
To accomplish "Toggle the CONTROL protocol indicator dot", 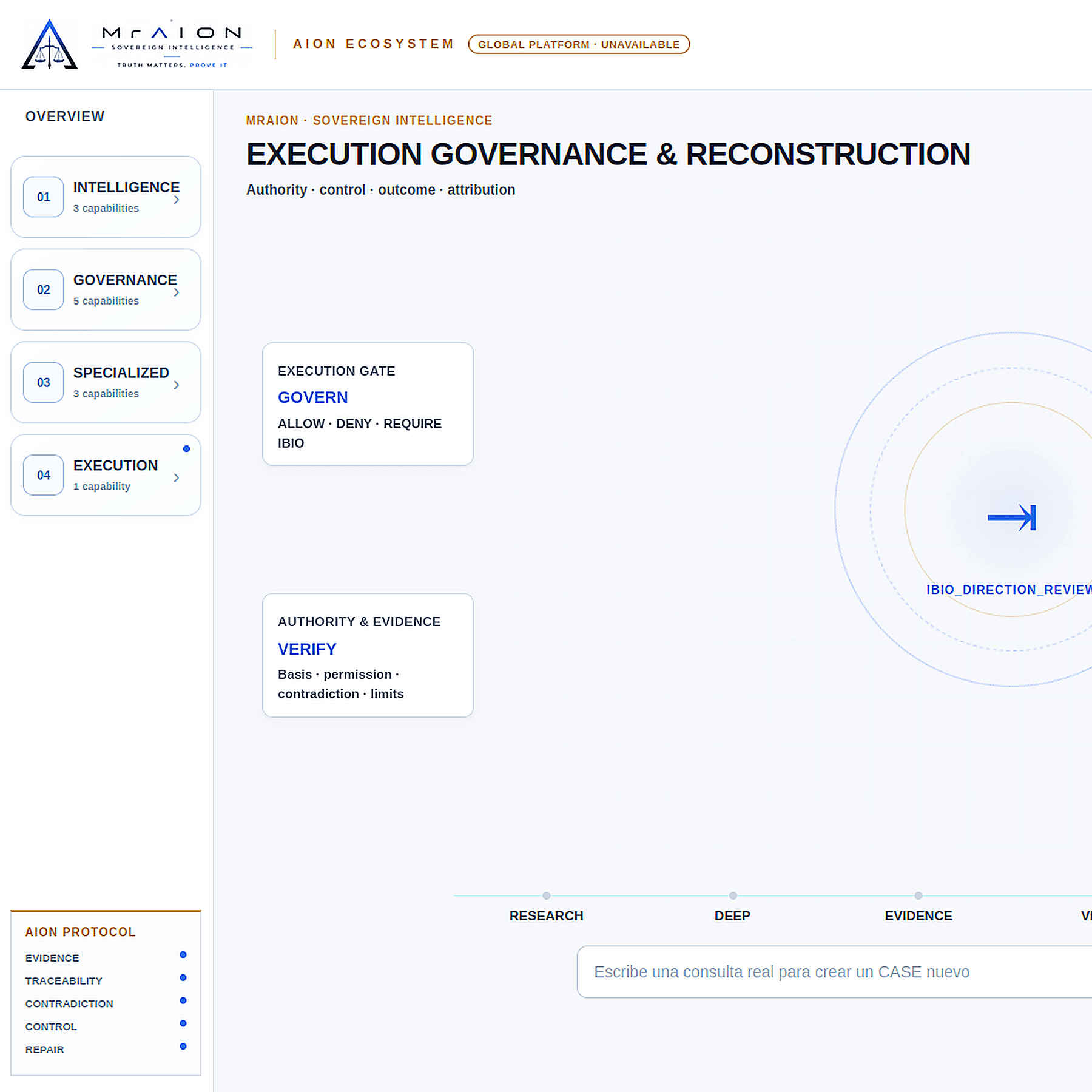I will coord(183,1023).
